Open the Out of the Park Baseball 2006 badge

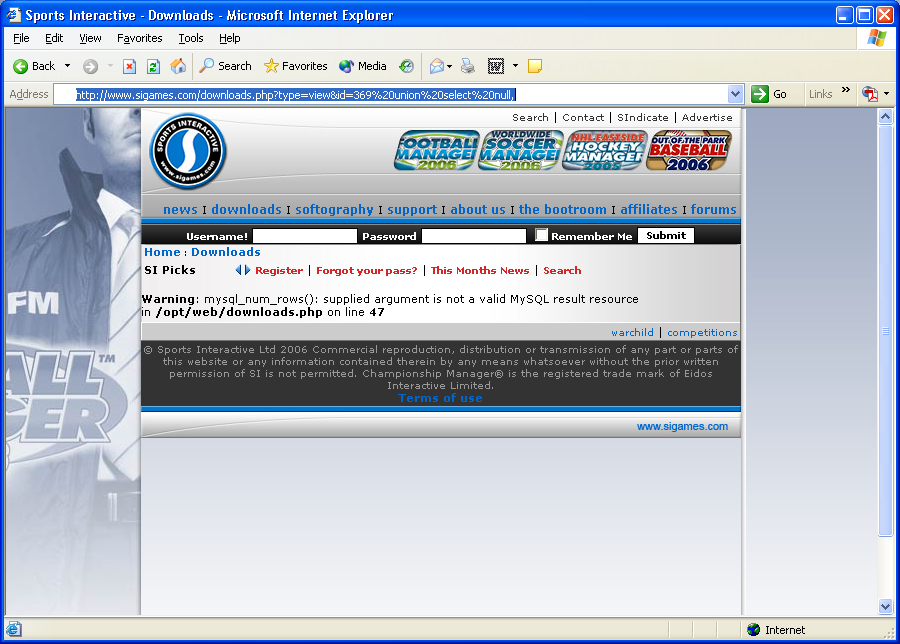click(x=688, y=150)
